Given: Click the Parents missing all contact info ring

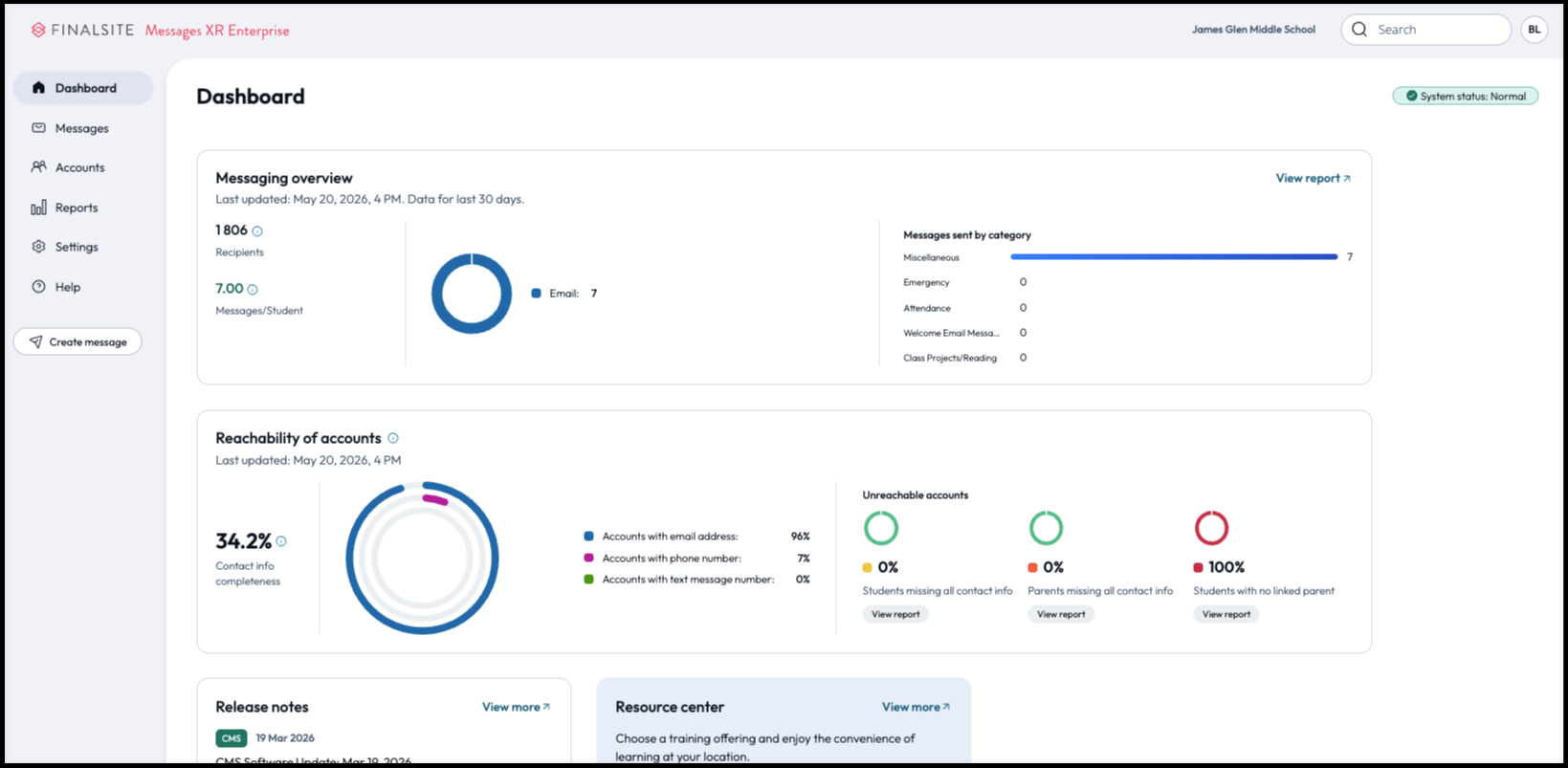Looking at the screenshot, I should 1046,528.
